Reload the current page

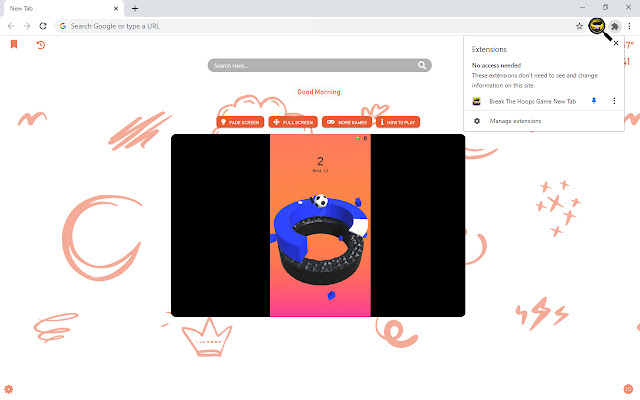[43, 26]
